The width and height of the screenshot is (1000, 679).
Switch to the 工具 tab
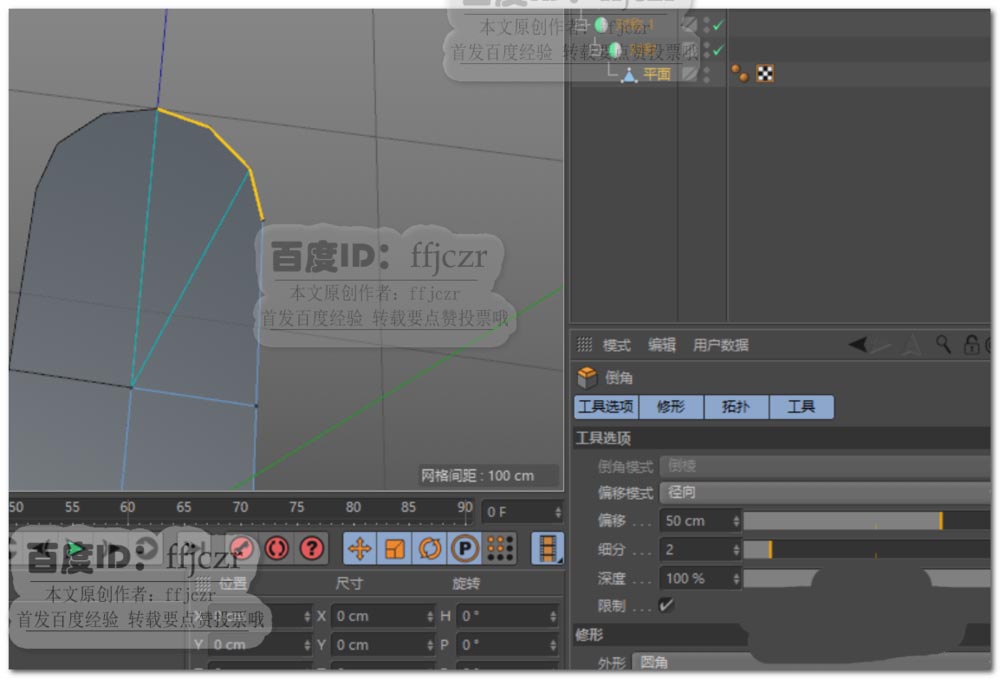pyautogui.click(x=801, y=407)
